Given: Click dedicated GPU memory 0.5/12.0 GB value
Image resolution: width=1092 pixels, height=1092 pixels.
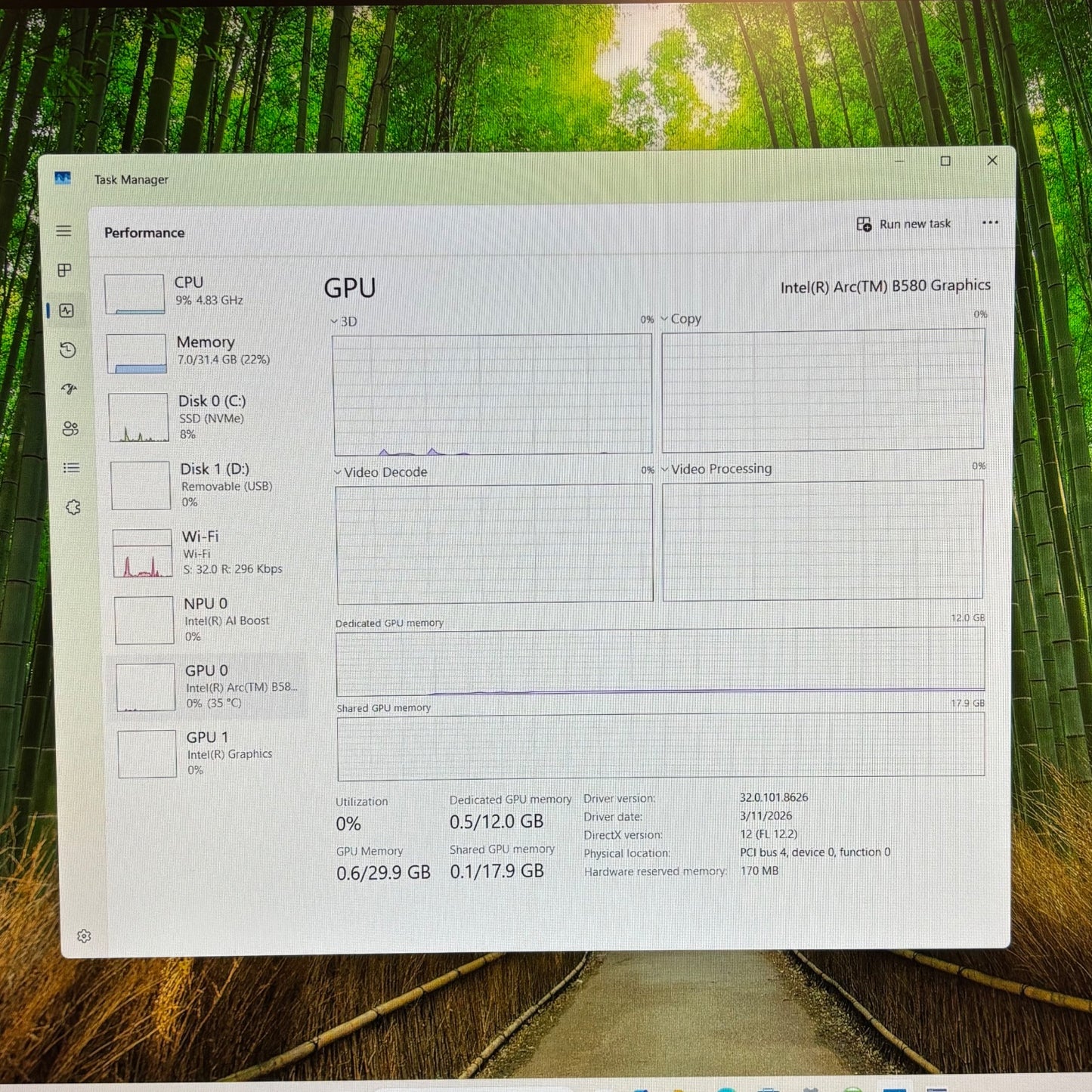Looking at the screenshot, I should click(x=497, y=821).
